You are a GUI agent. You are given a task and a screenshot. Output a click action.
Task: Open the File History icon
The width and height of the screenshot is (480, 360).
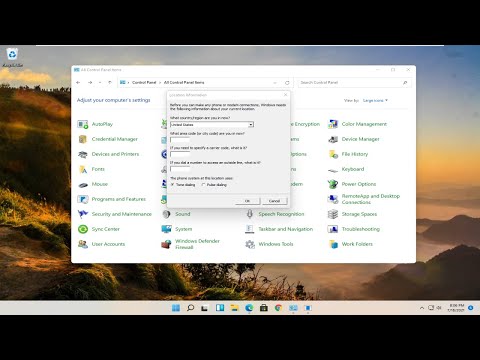(333, 154)
